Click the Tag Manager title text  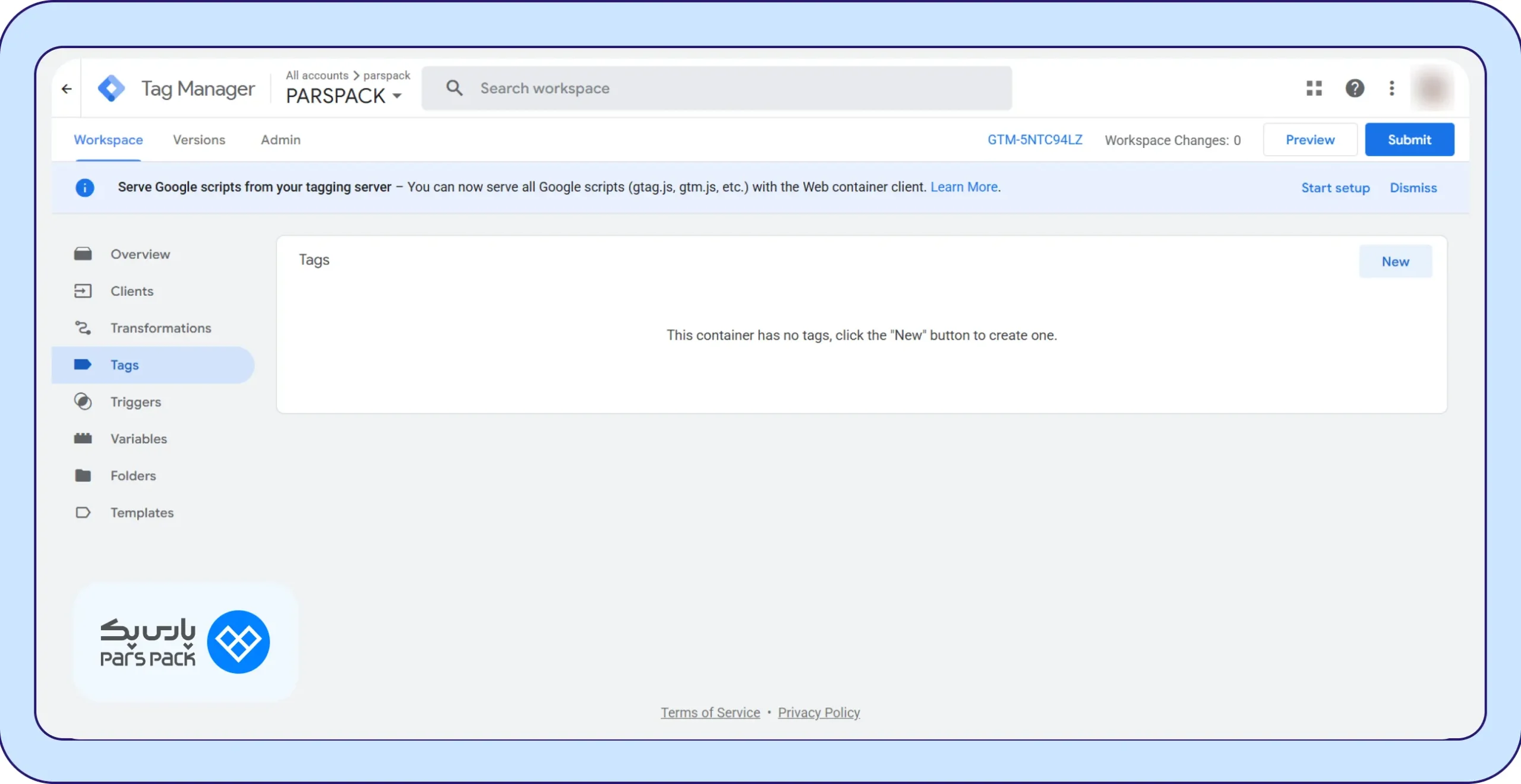tap(198, 89)
